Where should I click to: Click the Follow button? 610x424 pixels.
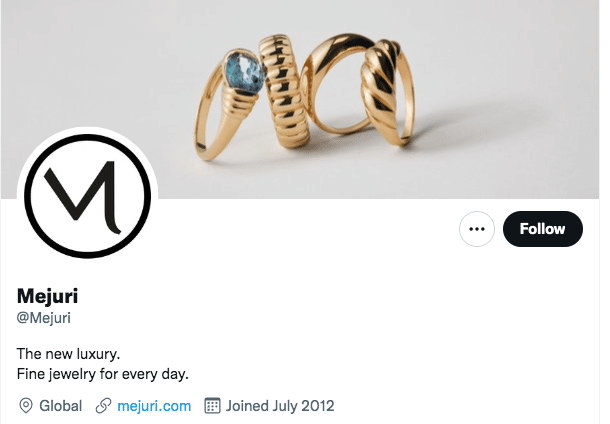[x=543, y=229]
